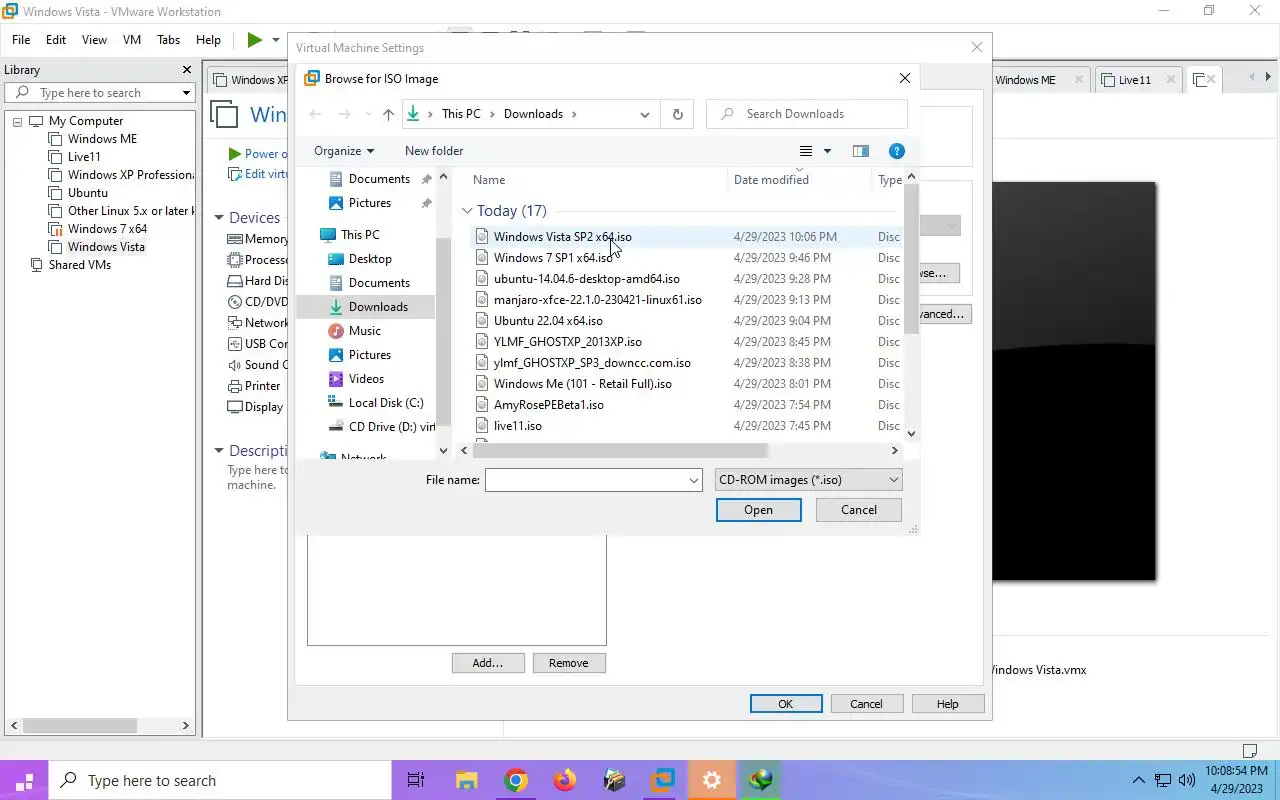Viewport: 1280px width, 800px height.
Task: Open the Library search dropdown arrow
Action: click(x=186, y=93)
